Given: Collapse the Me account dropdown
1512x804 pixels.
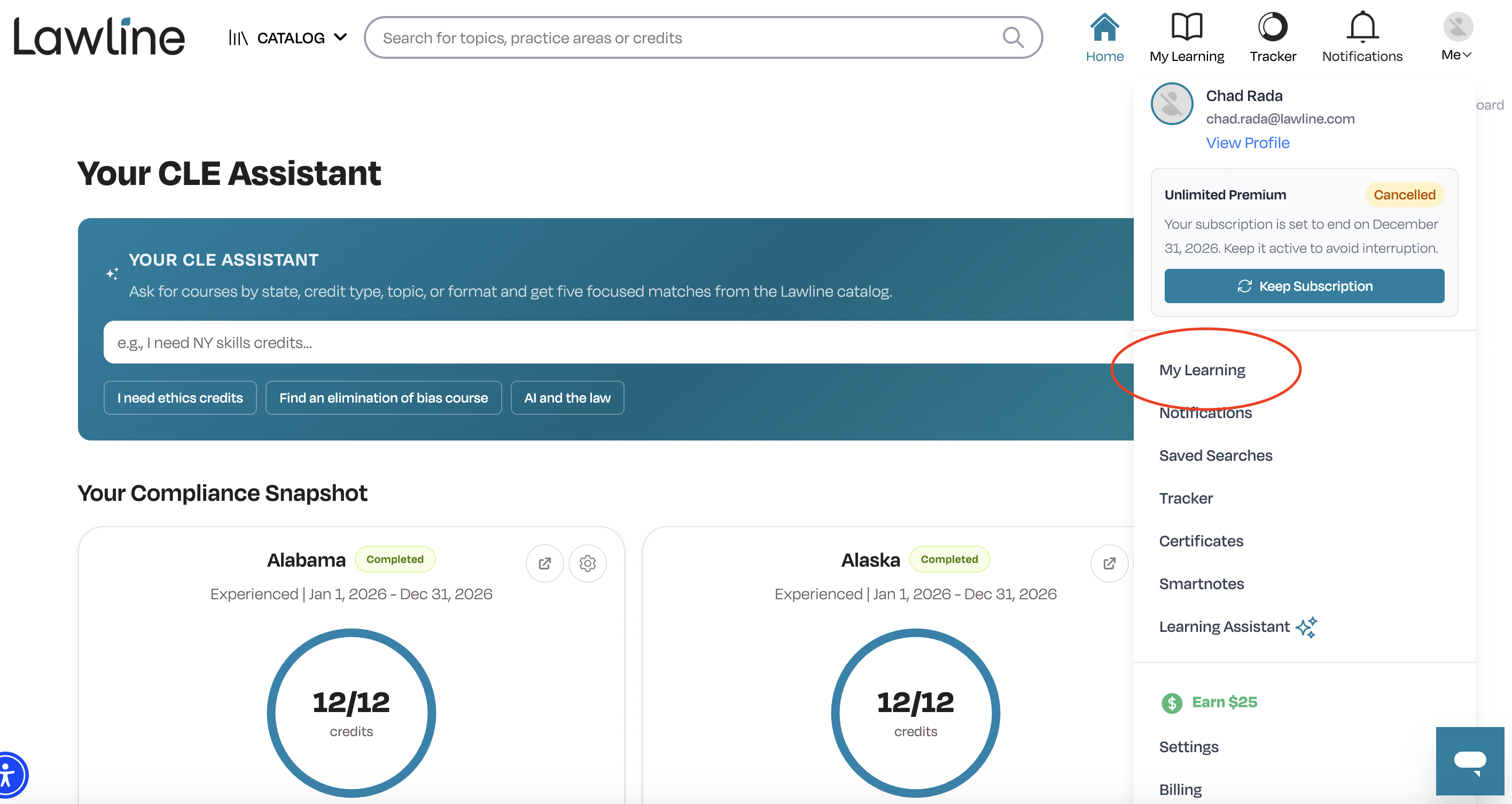Looking at the screenshot, I should tap(1457, 37).
